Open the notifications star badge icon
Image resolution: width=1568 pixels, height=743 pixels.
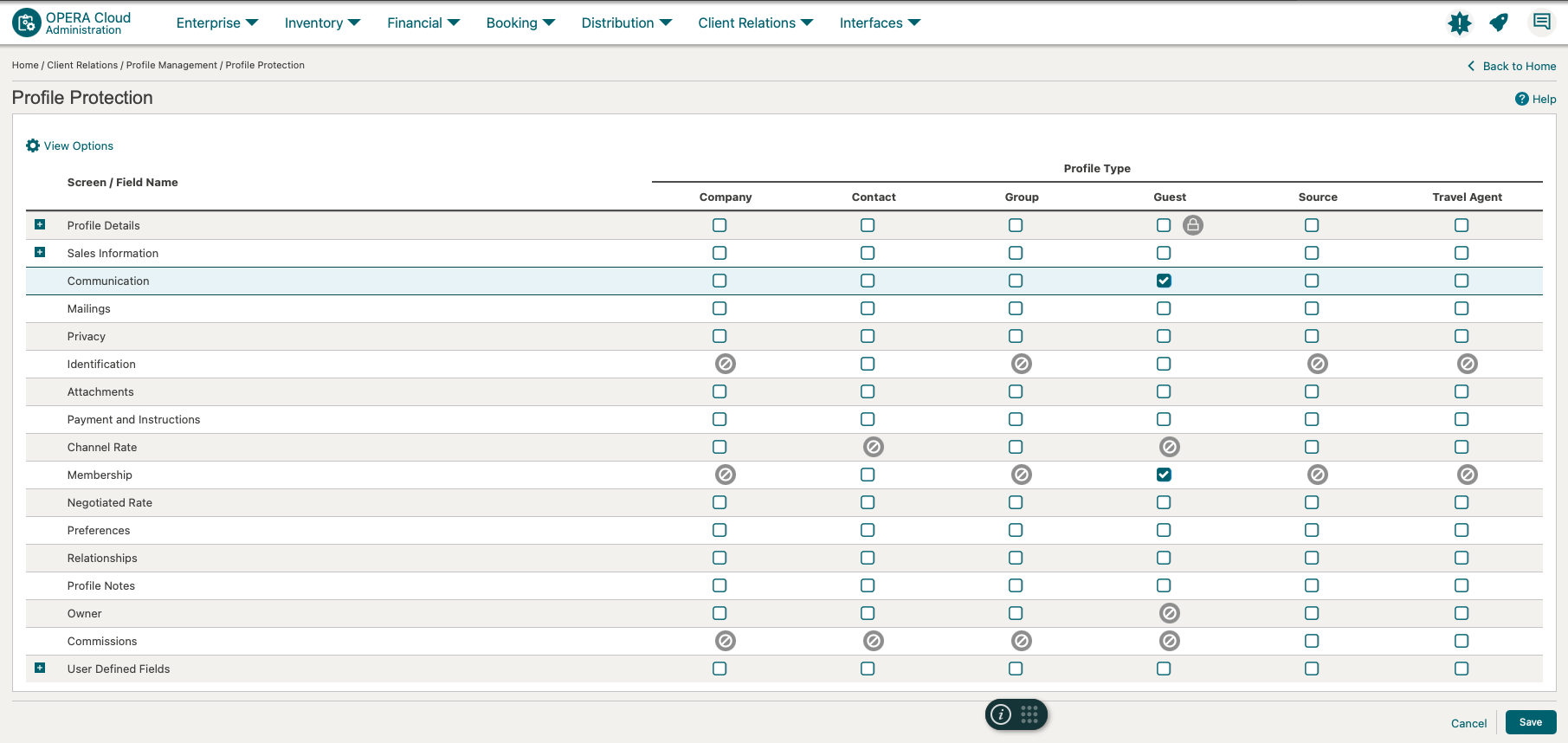[1460, 23]
